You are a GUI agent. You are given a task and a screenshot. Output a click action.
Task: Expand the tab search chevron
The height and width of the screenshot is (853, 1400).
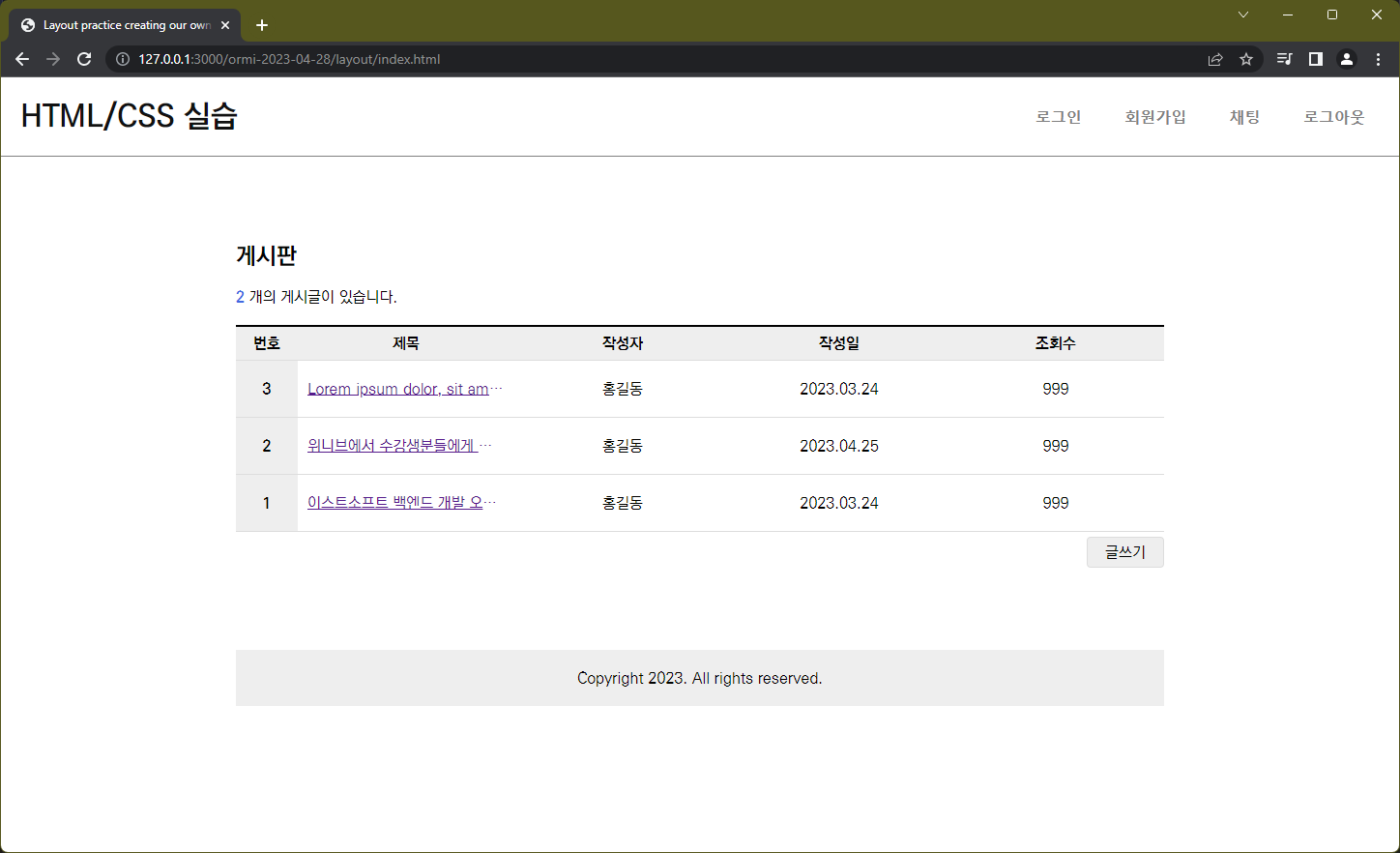pyautogui.click(x=1243, y=15)
